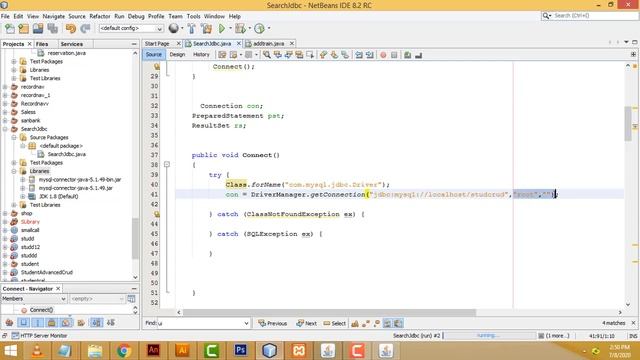Collapse code fold at line 38

click(x=167, y=164)
